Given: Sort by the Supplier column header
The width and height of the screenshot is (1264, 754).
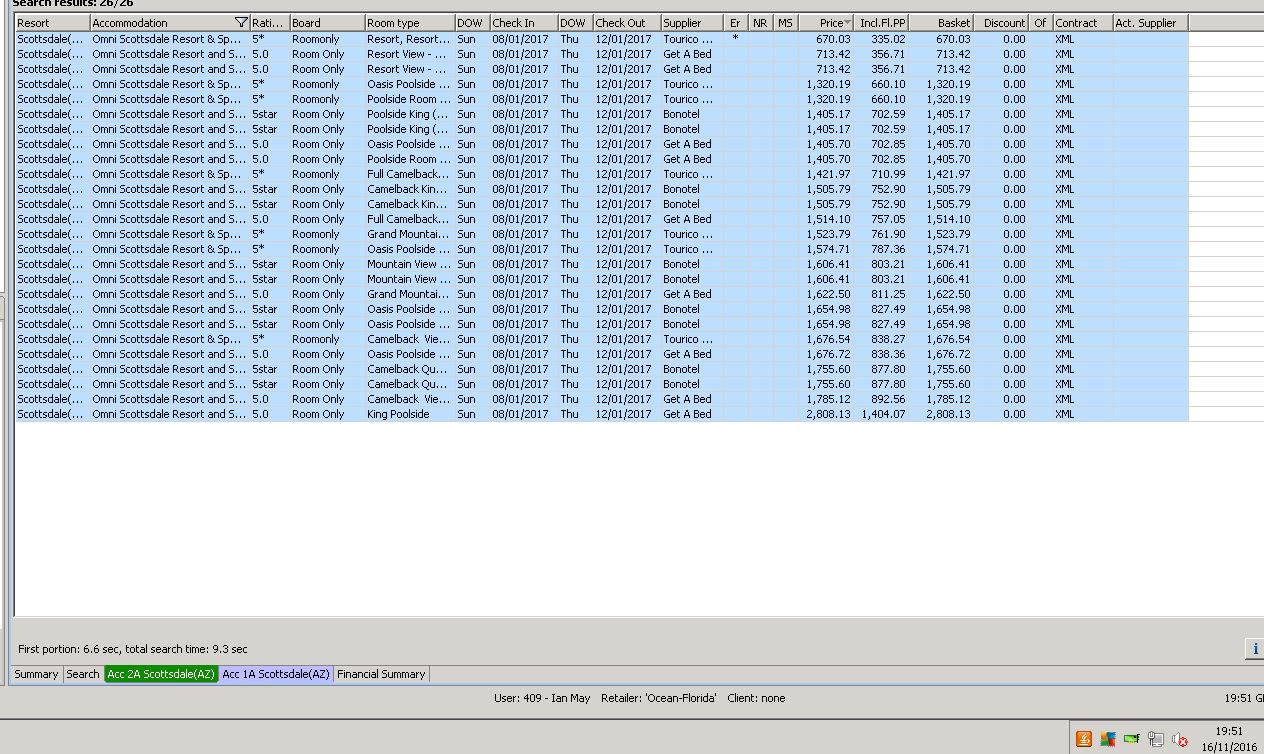Looking at the screenshot, I should coord(692,23).
